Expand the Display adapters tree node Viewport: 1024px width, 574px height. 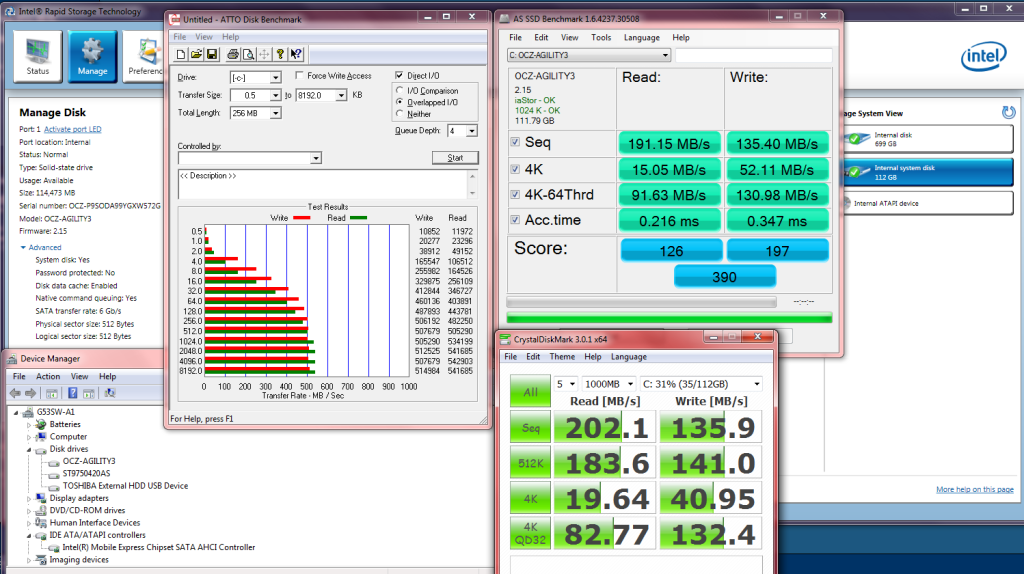coord(29,498)
